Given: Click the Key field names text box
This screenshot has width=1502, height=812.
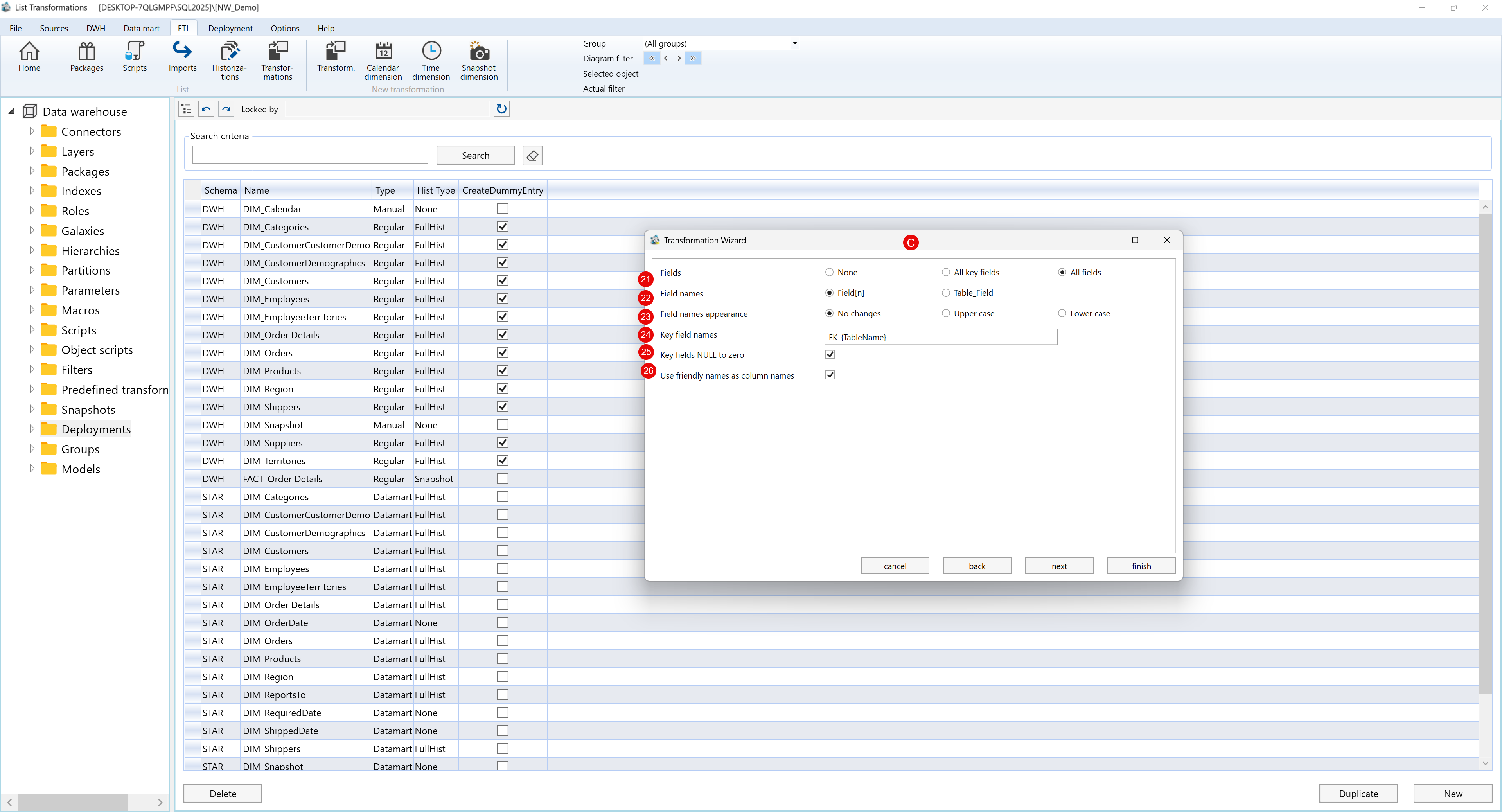Looking at the screenshot, I should tap(940, 337).
